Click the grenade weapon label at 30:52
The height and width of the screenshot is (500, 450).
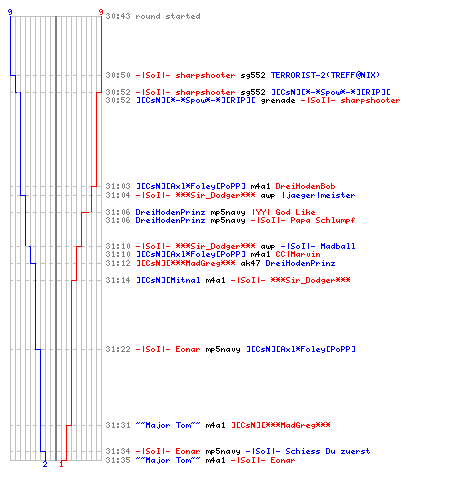click(278, 100)
